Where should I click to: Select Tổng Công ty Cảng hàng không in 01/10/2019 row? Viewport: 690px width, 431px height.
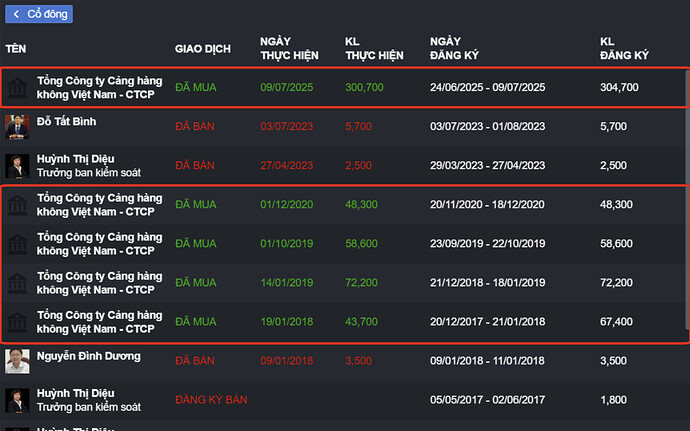click(99, 244)
